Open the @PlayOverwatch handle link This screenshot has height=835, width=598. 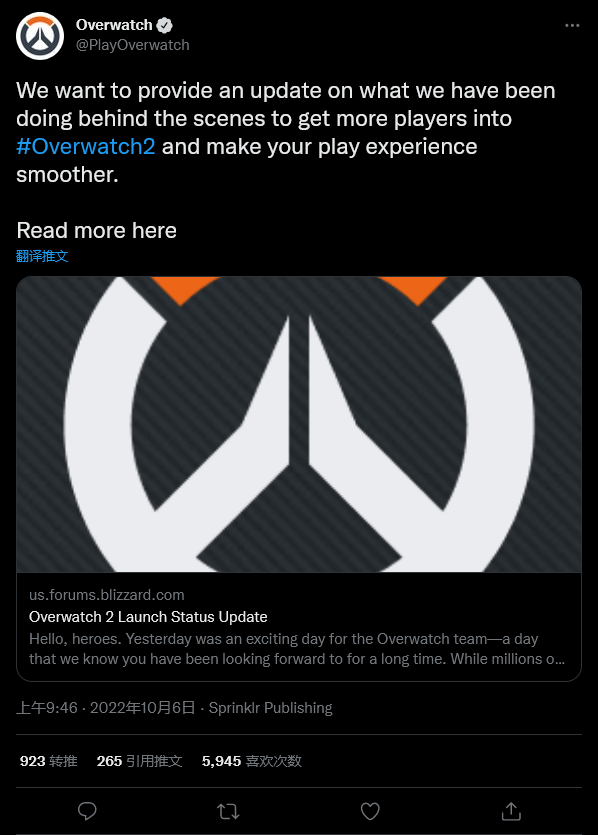[133, 45]
